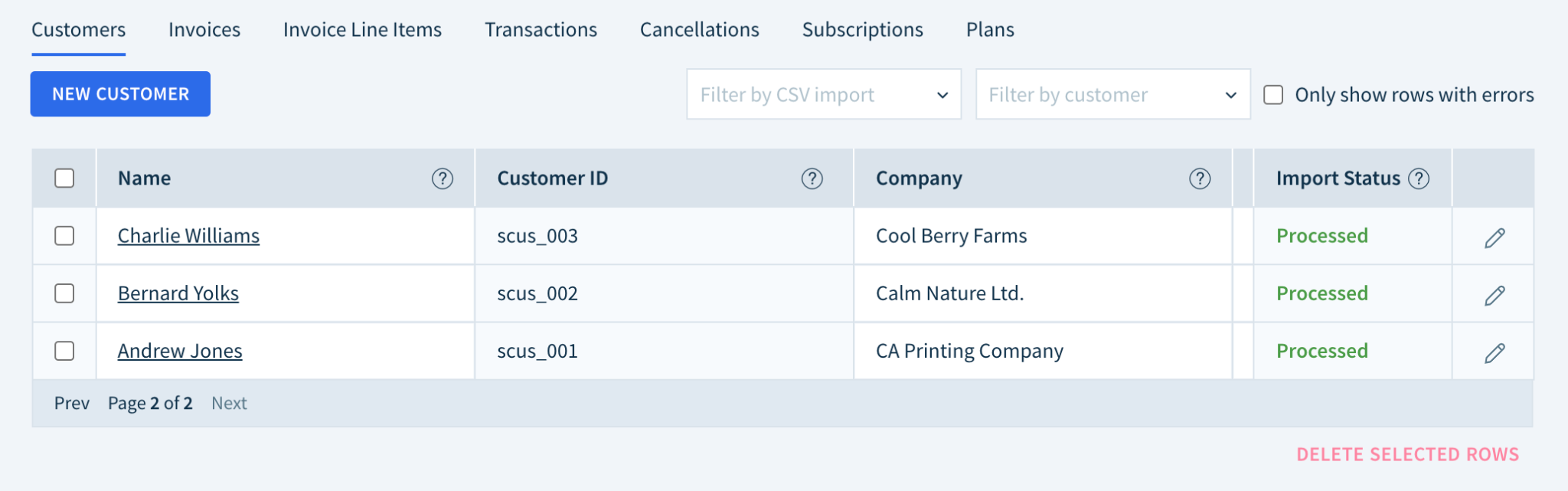
Task: Toggle the select-all checkbox in table header
Action: (65, 178)
